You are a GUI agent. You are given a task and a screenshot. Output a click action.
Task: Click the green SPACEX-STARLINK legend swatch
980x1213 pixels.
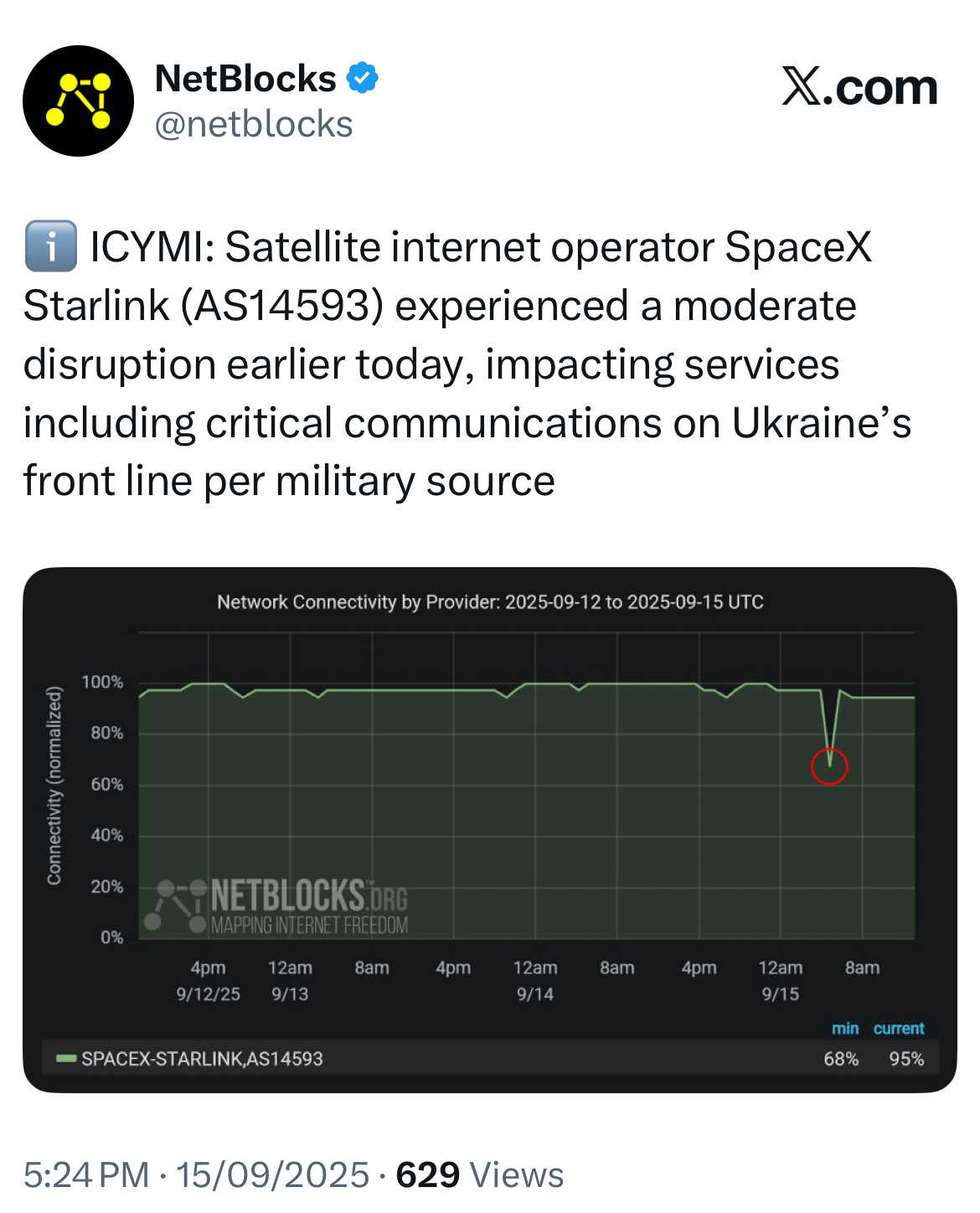pos(65,1059)
